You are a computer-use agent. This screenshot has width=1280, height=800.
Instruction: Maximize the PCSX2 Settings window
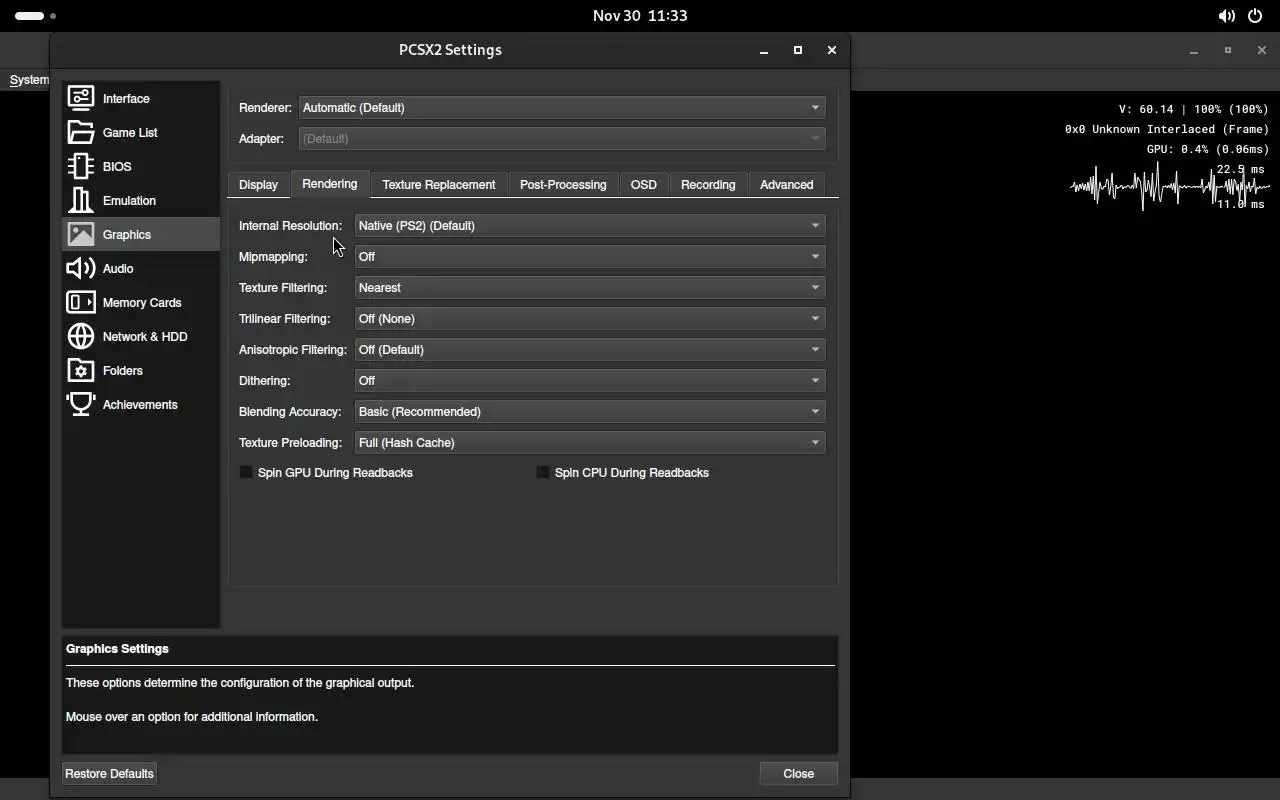797,50
